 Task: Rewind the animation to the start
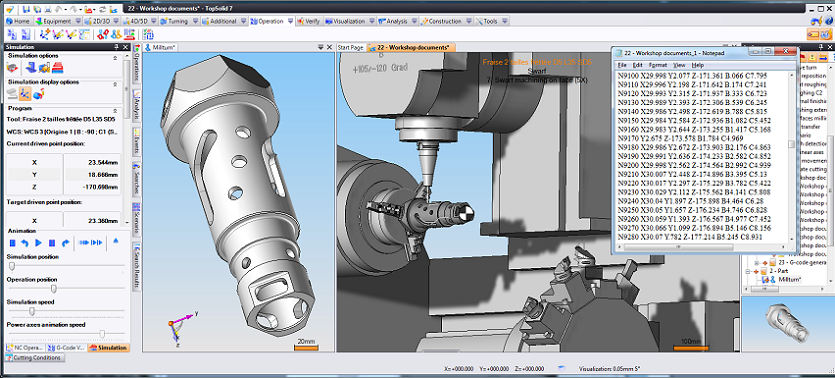coord(12,243)
